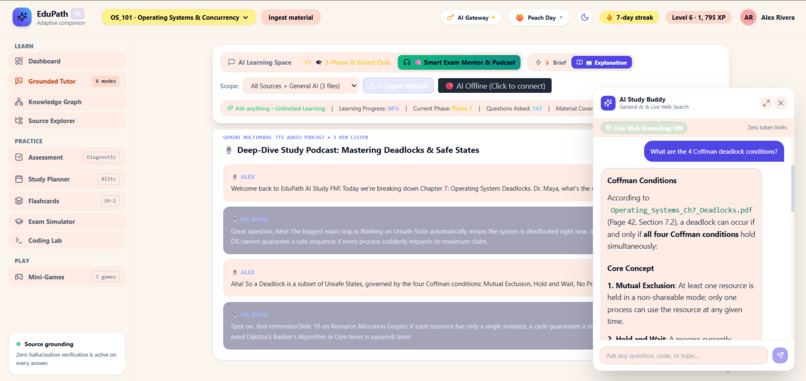Viewport: 806px width, 381px height.
Task: Open Coding Lab in the sidebar
Action: click(67, 240)
